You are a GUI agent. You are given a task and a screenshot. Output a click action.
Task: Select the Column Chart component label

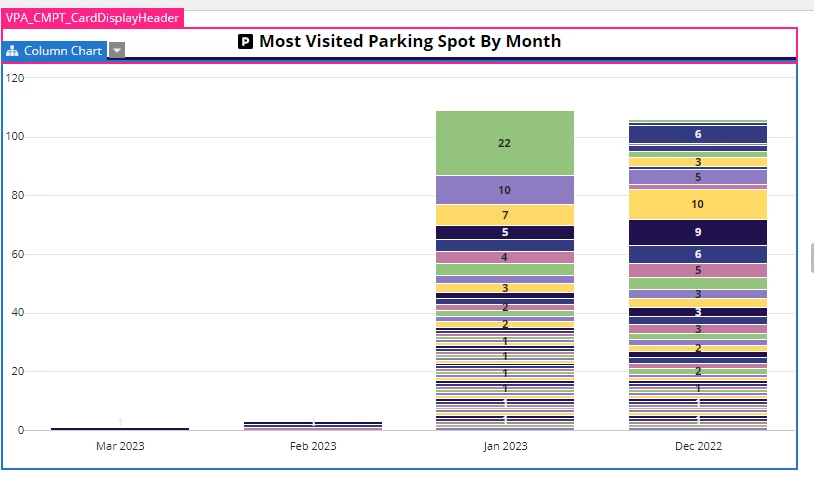tap(55, 50)
